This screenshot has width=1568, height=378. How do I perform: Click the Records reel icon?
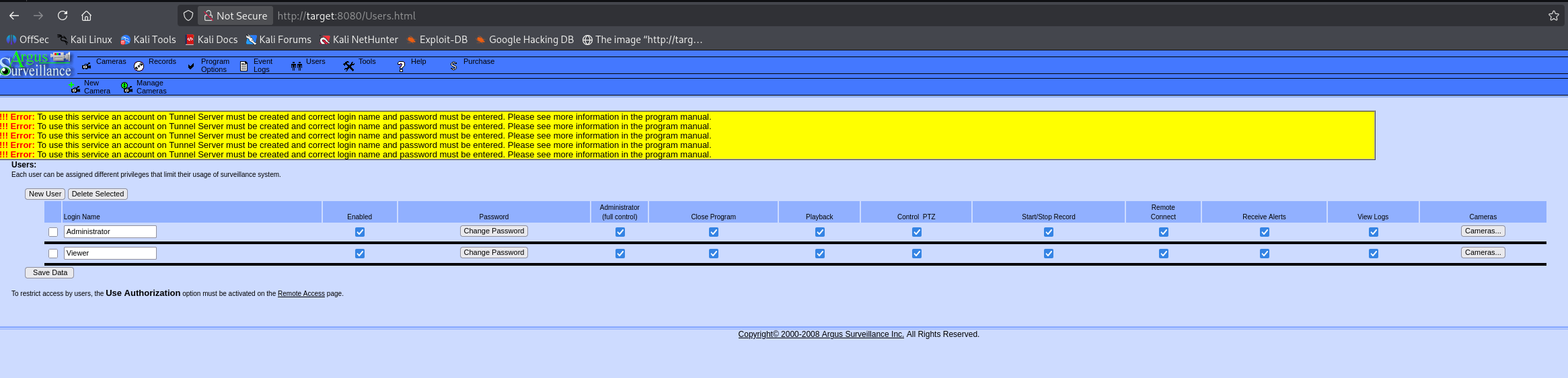point(139,66)
